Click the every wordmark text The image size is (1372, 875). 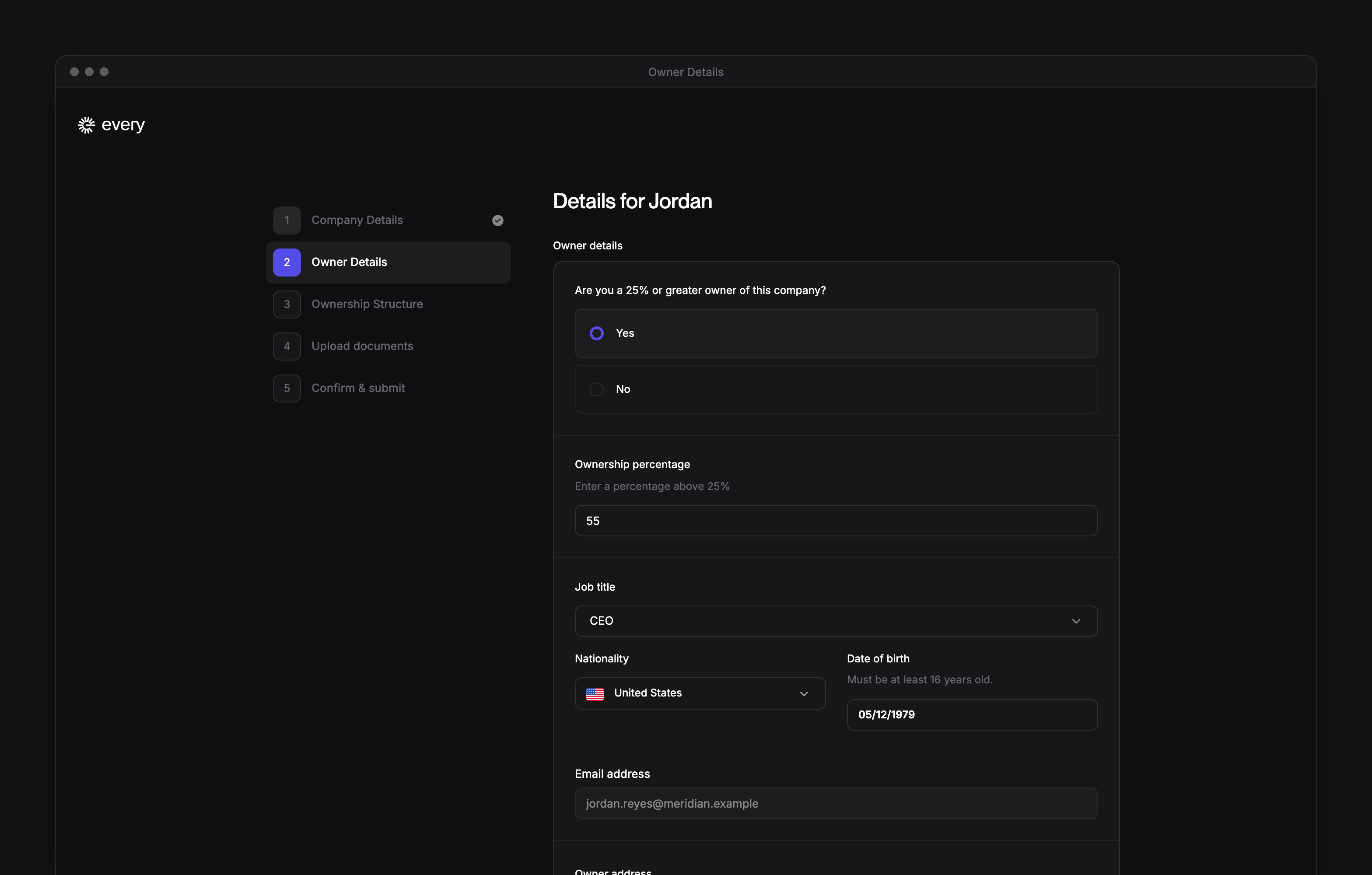(x=123, y=125)
